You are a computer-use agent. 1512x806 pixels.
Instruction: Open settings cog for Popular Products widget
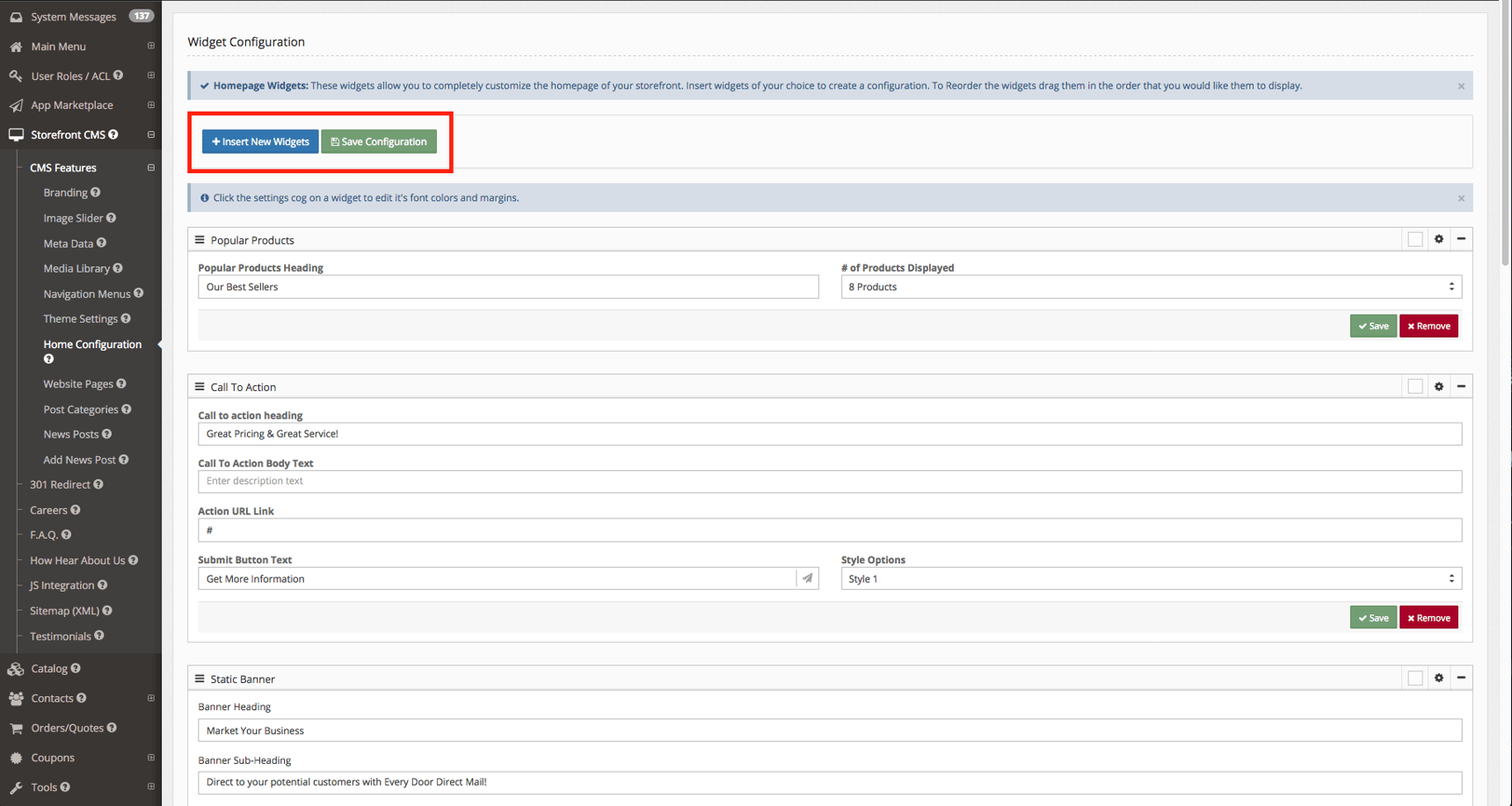[x=1439, y=239]
